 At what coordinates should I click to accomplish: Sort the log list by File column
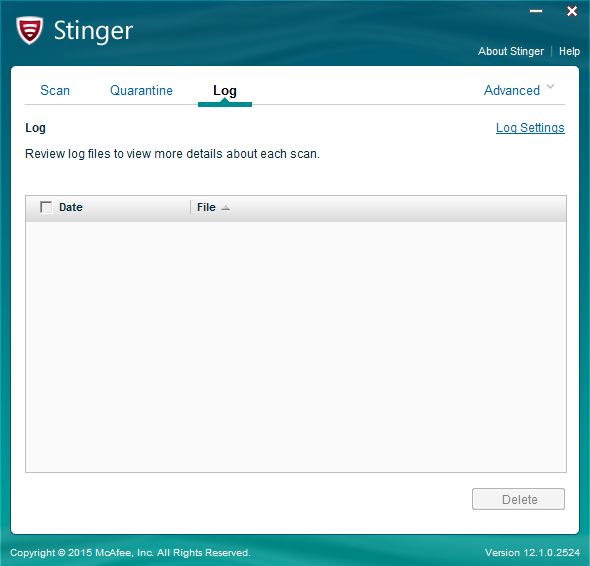[206, 207]
